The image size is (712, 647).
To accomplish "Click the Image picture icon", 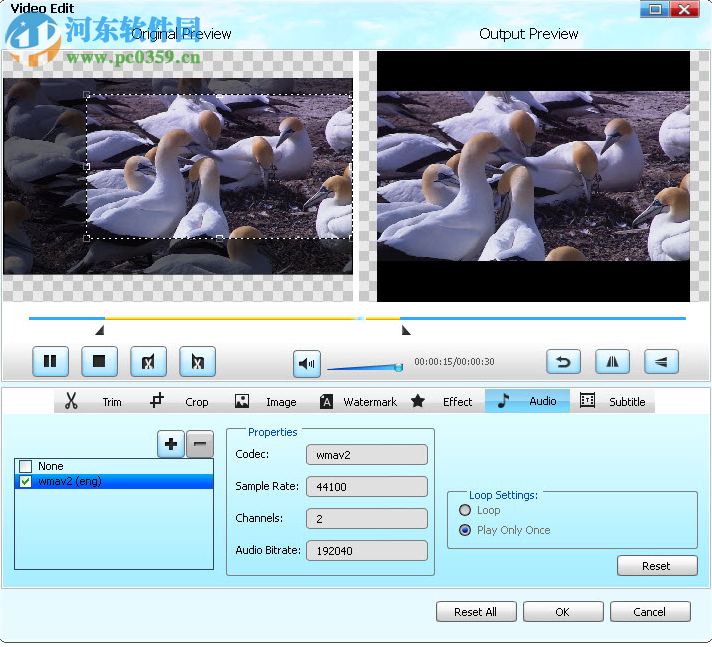I will pyautogui.click(x=242, y=401).
